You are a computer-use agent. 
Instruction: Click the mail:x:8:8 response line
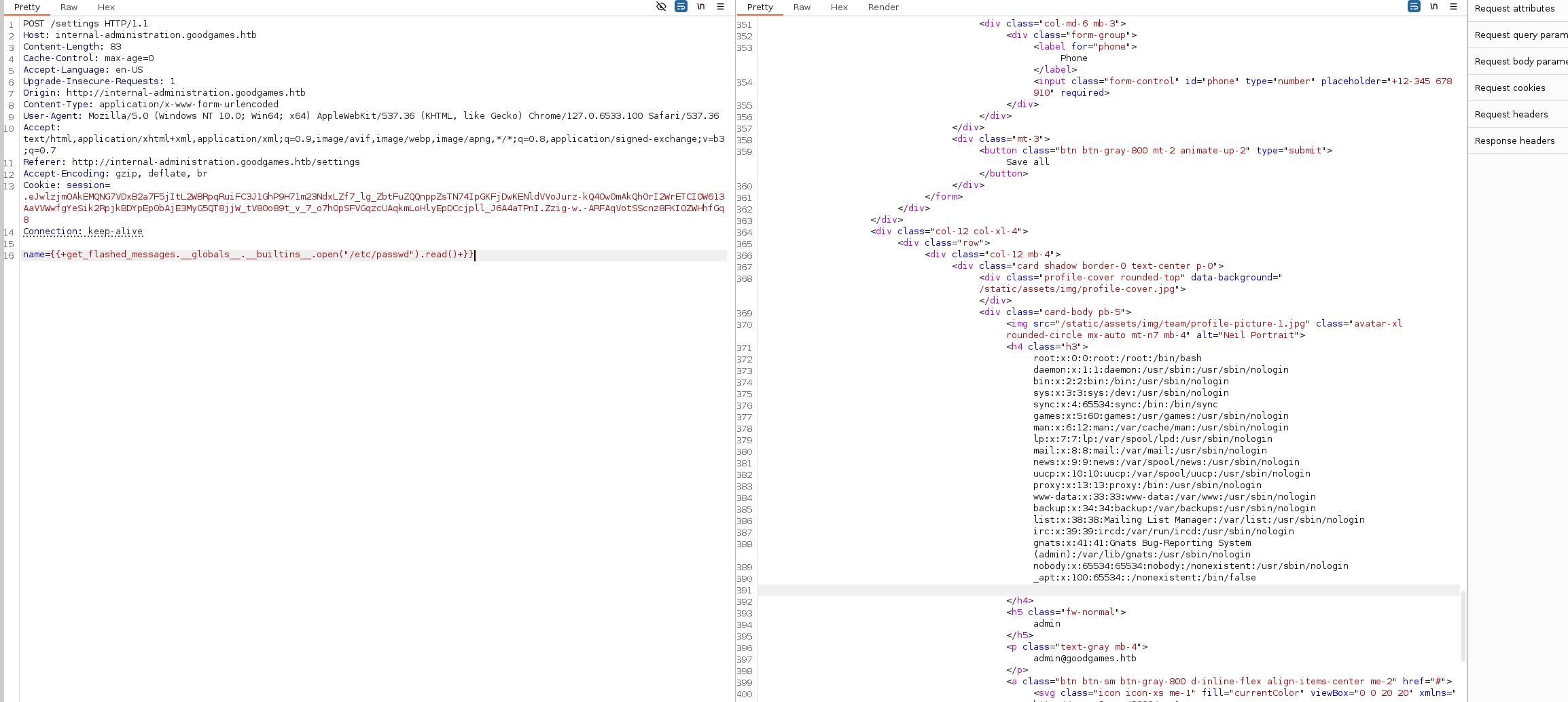[x=1150, y=451]
